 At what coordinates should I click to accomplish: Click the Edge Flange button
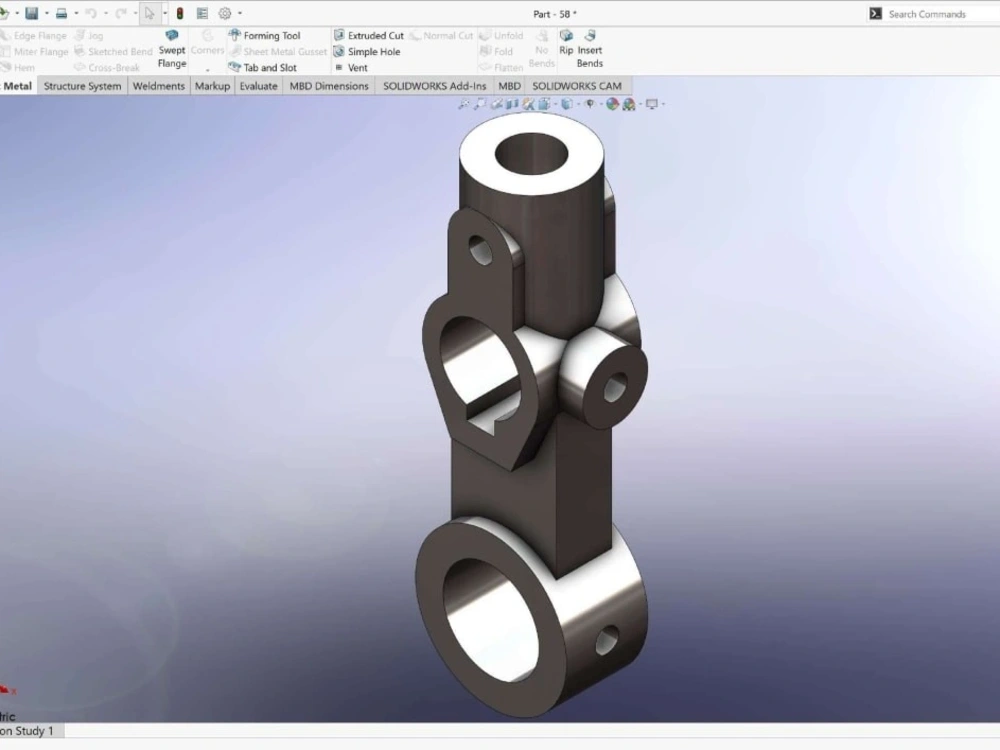(34, 35)
